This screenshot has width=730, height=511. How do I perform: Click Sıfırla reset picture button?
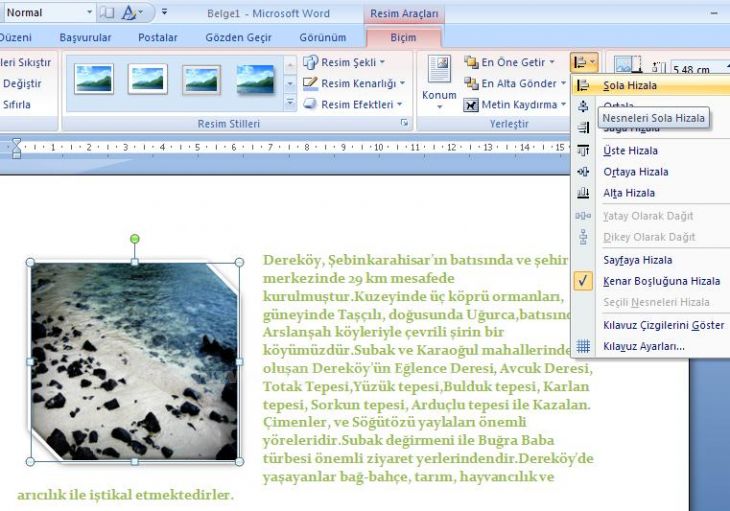tap(17, 104)
